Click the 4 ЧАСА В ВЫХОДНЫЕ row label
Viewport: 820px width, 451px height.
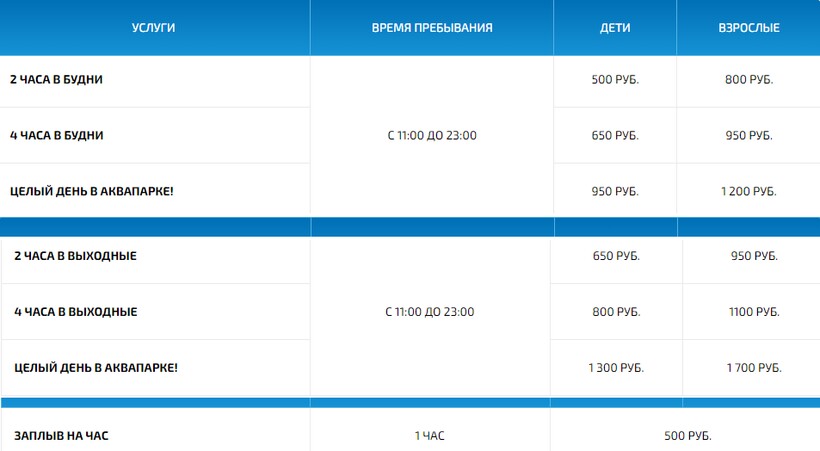pos(76,312)
